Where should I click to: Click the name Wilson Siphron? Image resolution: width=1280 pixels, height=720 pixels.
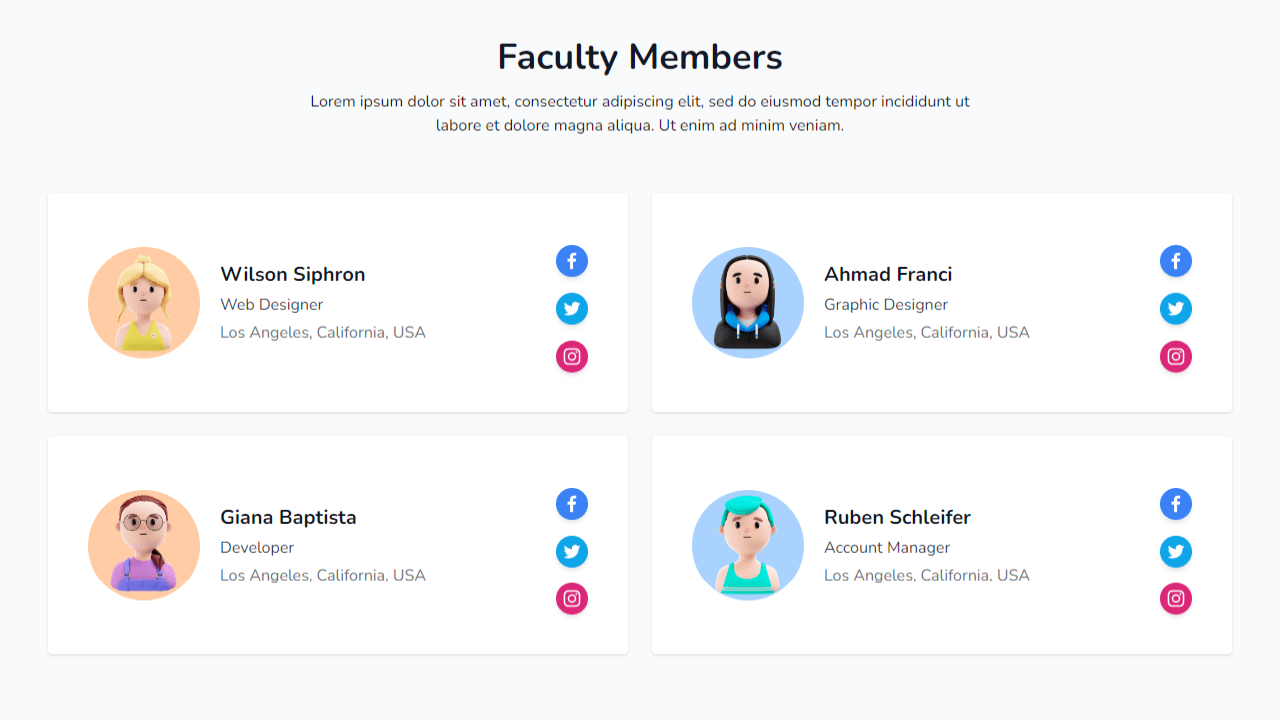[x=293, y=274]
